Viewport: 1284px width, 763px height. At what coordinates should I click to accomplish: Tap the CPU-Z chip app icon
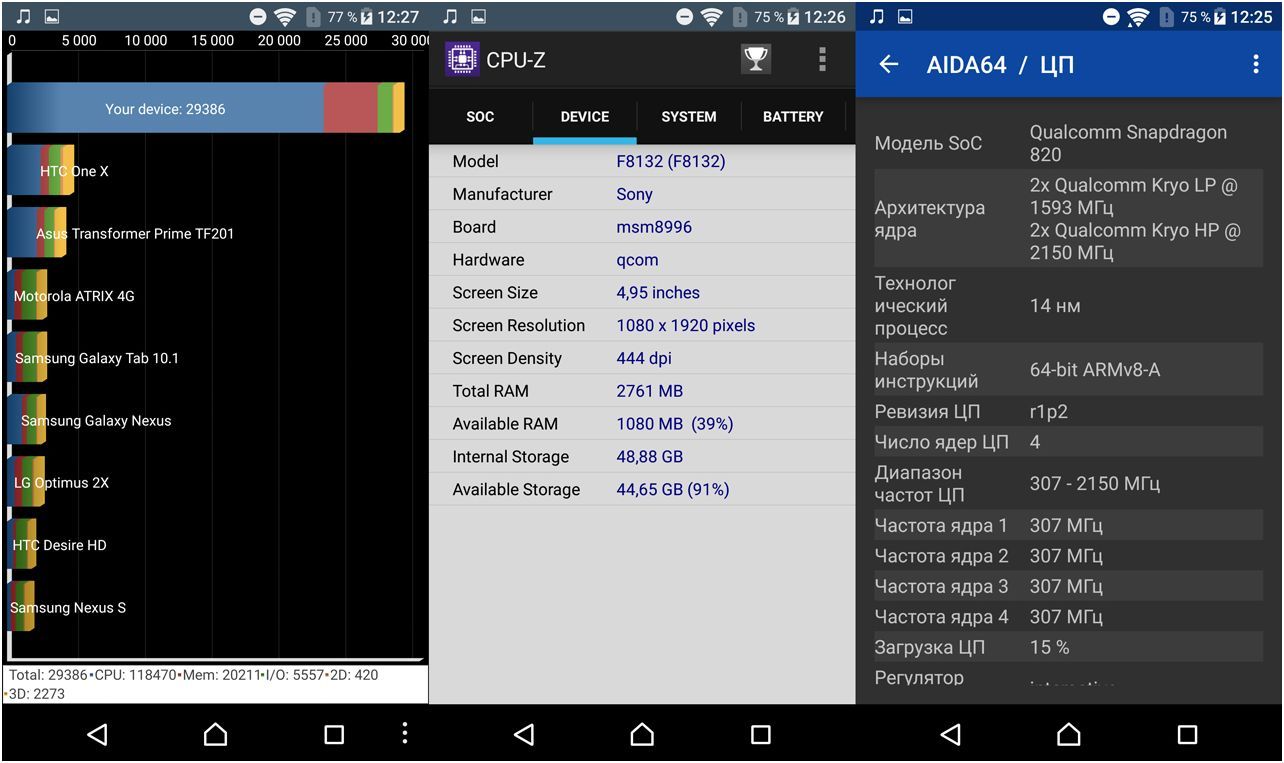pos(462,60)
